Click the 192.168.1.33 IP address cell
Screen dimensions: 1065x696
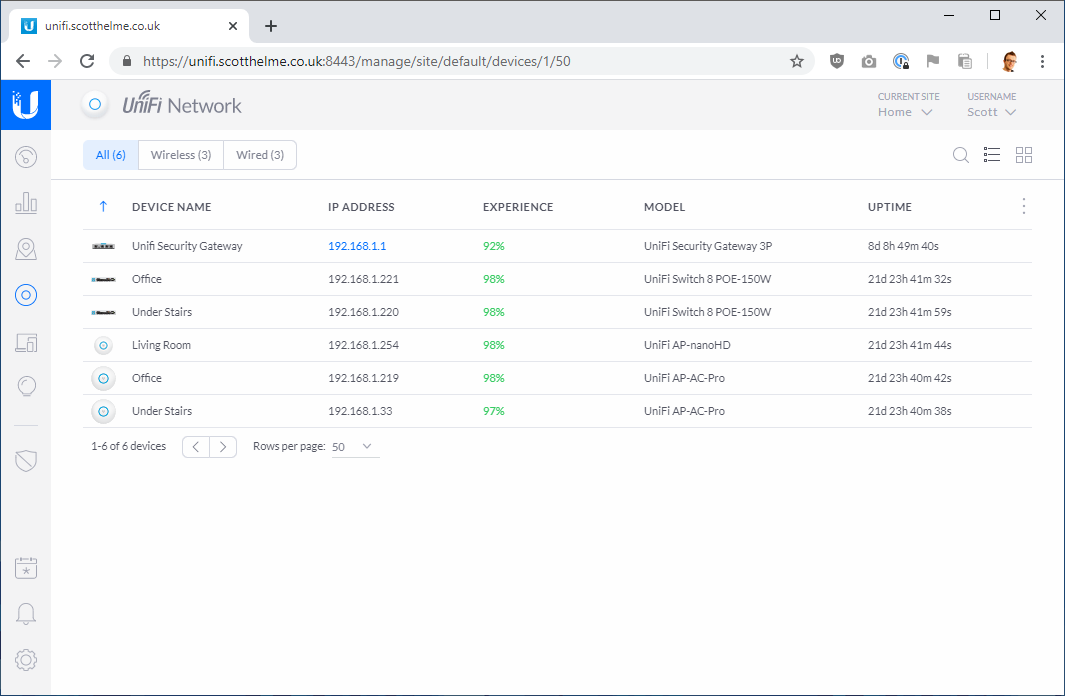(360, 411)
